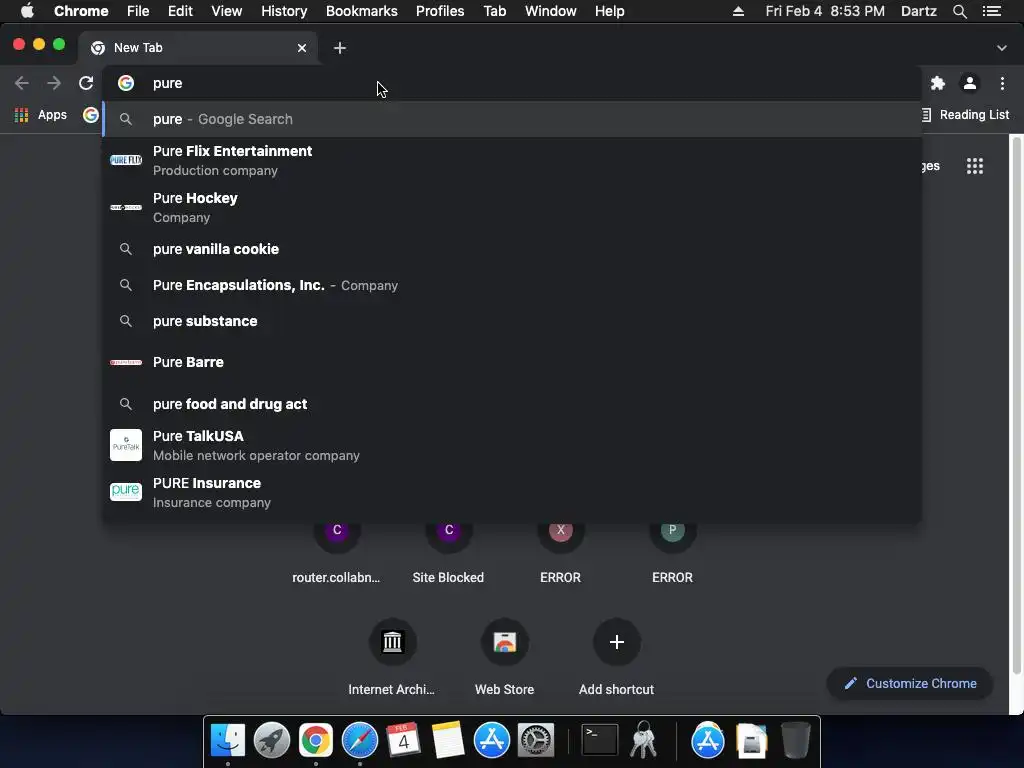Click the eject icon in menu bar
Viewport: 1024px width, 768px height.
(738, 11)
